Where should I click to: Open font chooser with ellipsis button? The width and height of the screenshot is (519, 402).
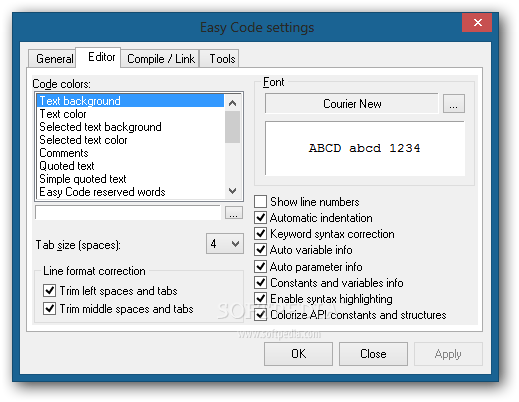coord(453,104)
